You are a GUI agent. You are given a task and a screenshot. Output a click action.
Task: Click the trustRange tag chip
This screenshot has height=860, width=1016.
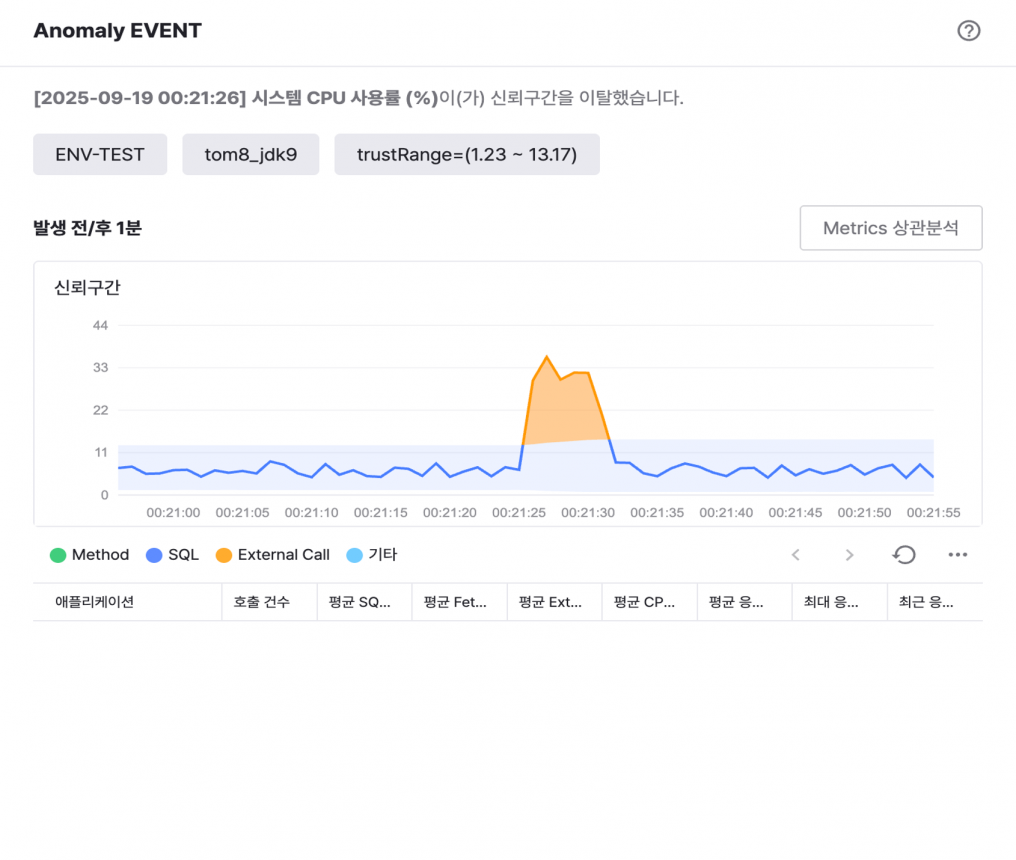click(467, 155)
